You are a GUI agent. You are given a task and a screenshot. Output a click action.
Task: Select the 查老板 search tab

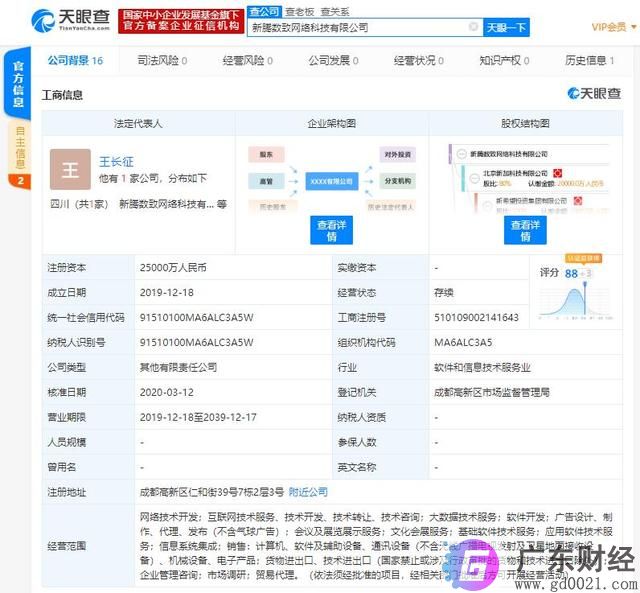(300, 12)
